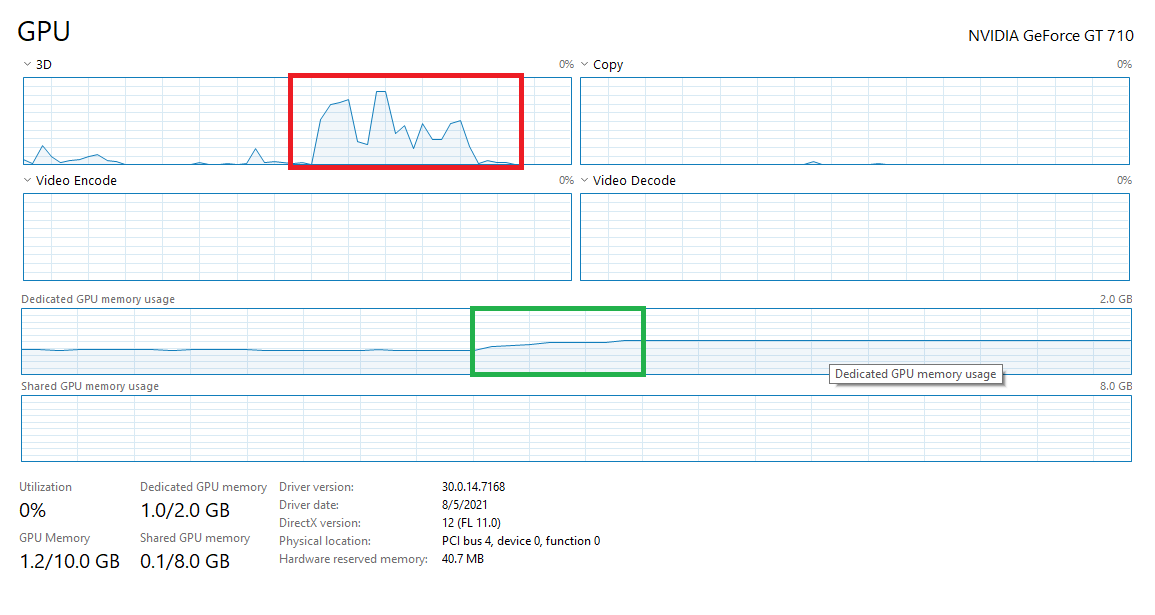Click the PCI bus 4 physical location text
1155x615 pixels.
[x=520, y=541]
